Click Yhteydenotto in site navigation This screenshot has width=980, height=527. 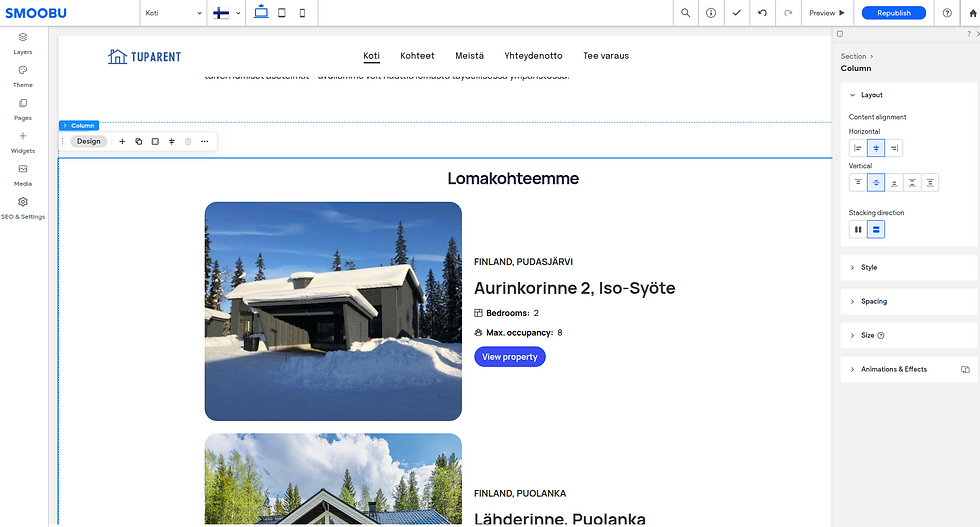click(x=533, y=56)
